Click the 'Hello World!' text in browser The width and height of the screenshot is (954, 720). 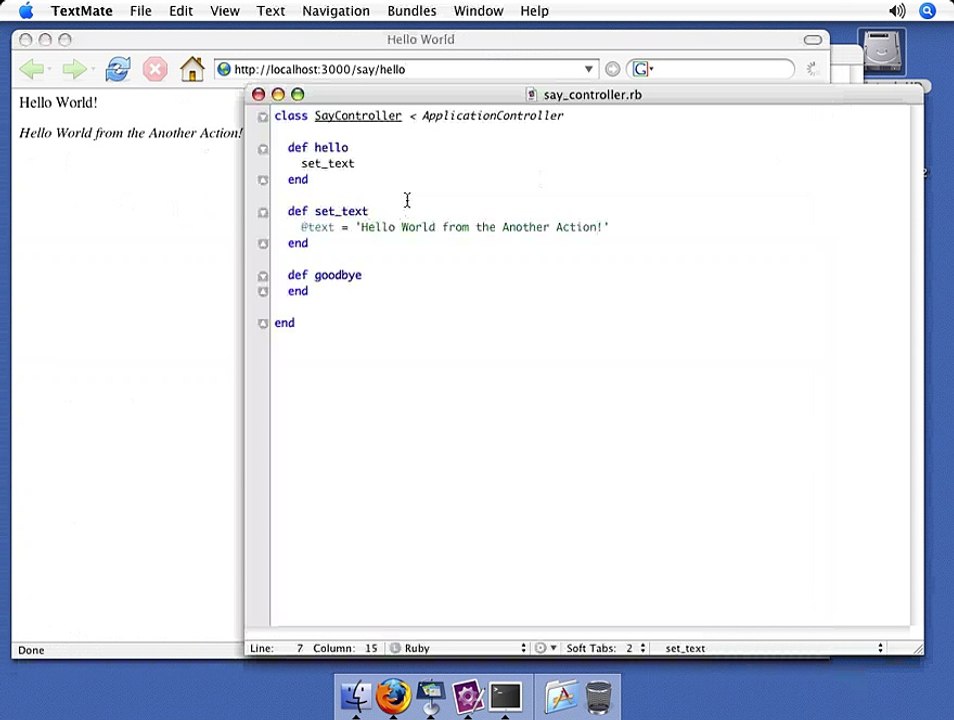coord(58,102)
